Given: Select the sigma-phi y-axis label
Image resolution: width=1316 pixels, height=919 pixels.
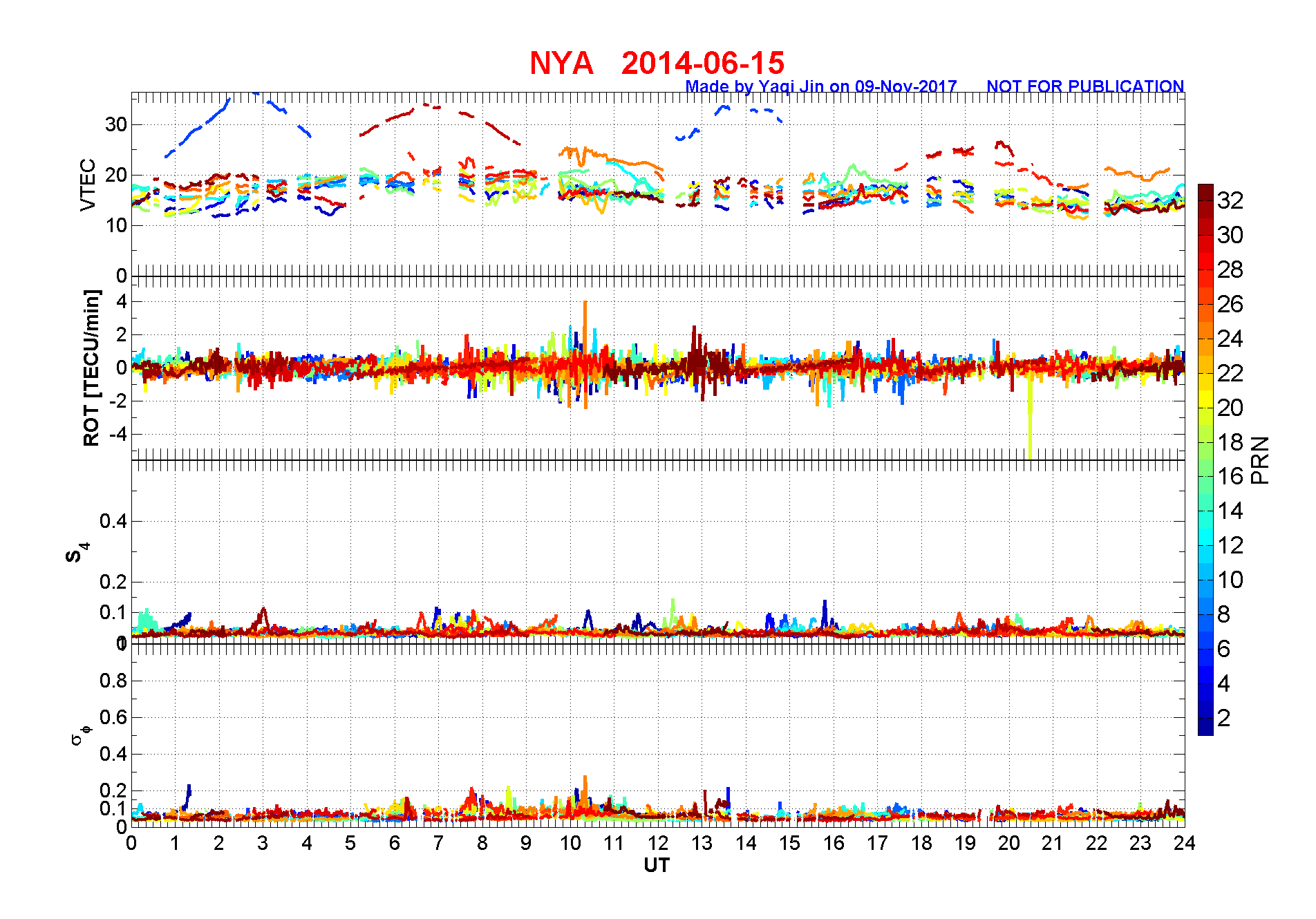Looking at the screenshot, I should (x=80, y=734).
